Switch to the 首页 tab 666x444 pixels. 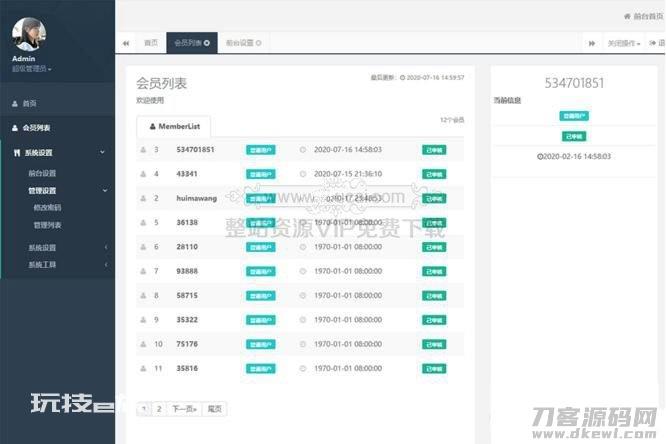151,42
